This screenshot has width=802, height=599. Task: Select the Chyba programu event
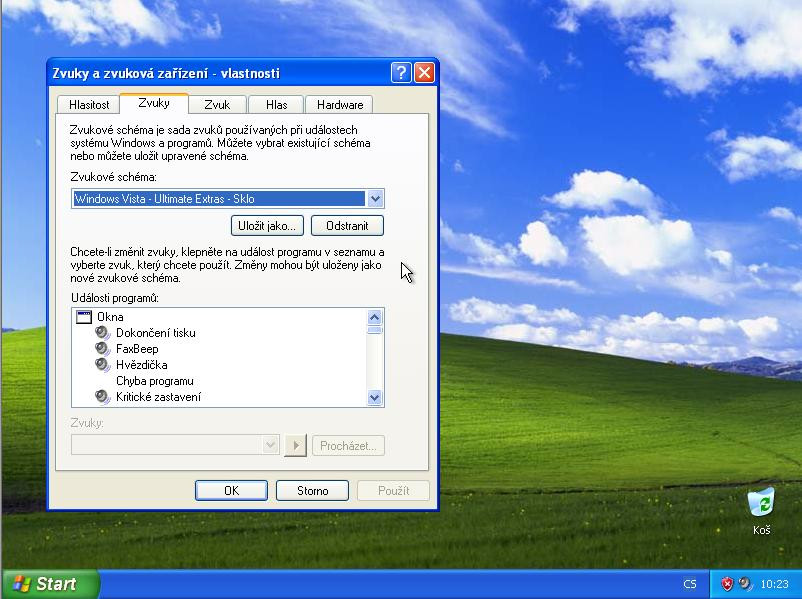154,381
